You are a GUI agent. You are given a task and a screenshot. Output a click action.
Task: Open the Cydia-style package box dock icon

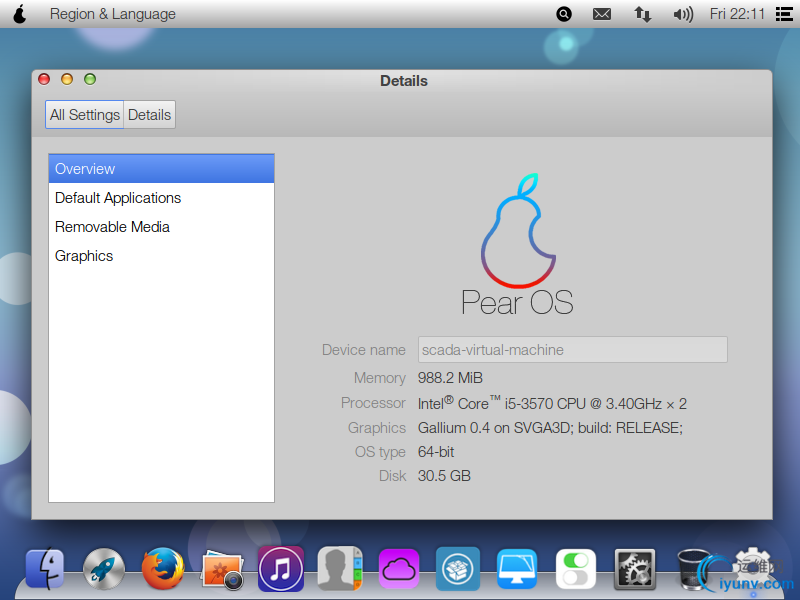click(458, 568)
